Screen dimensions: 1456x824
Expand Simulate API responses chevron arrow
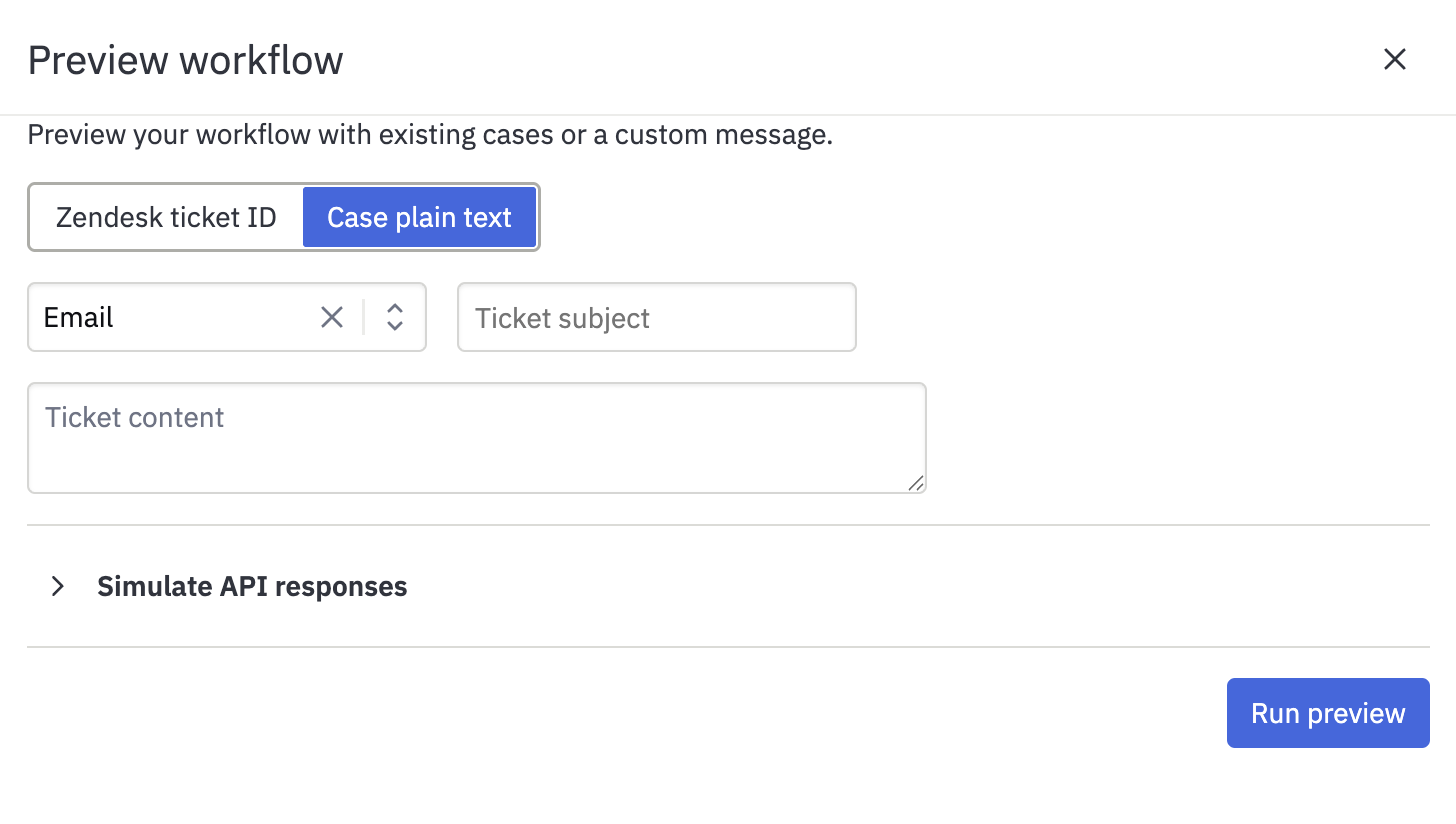point(58,586)
